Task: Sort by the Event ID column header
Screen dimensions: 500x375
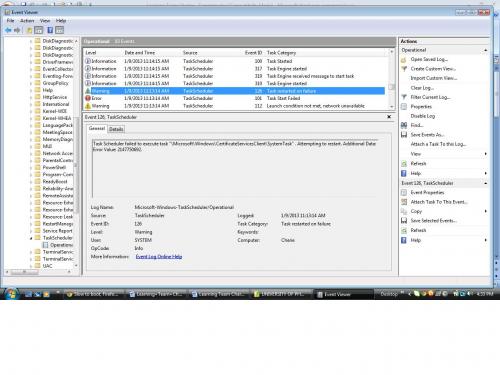Action: [x=253, y=53]
